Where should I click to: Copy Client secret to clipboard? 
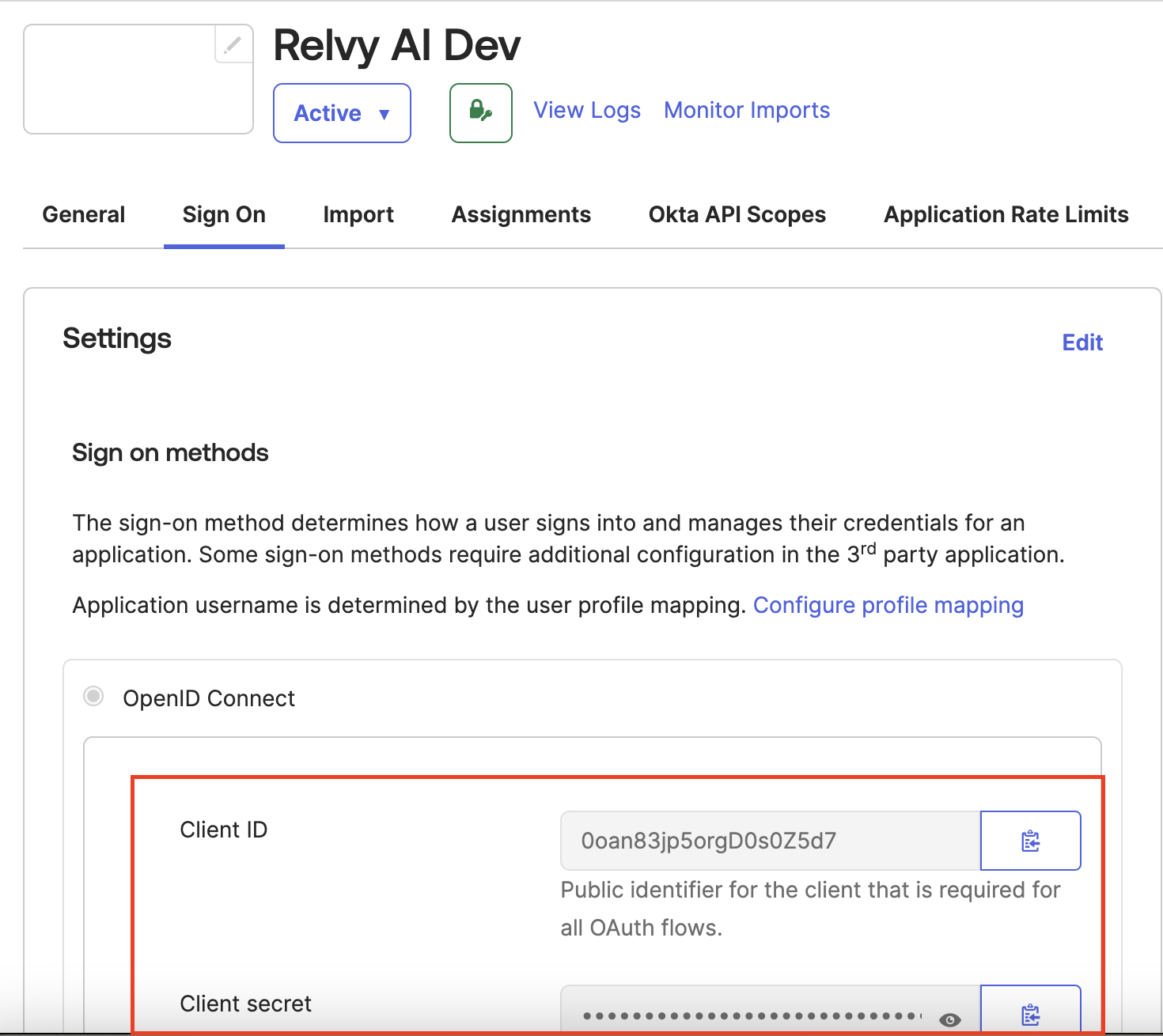1030,1011
